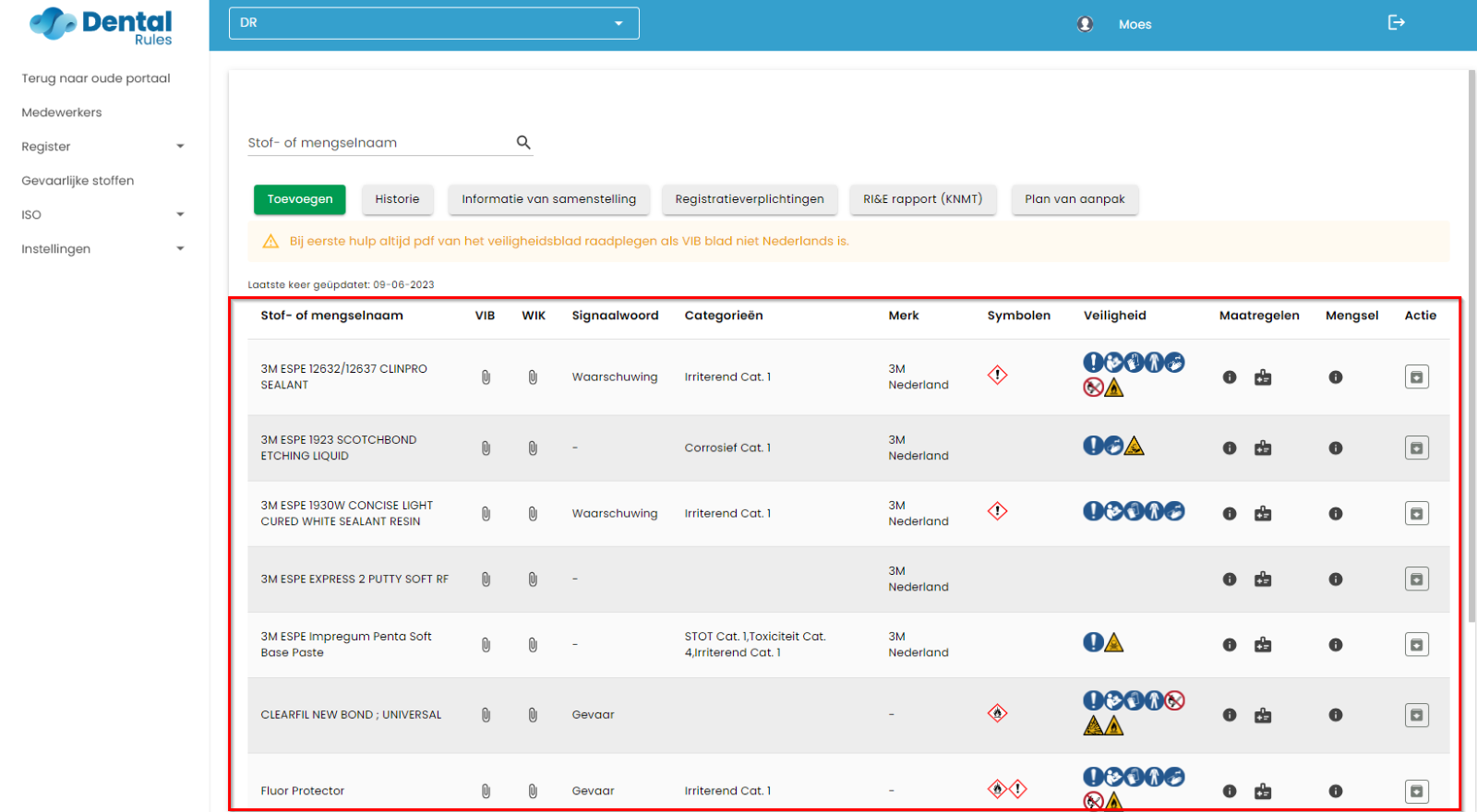Go to Terug naar oude portaal
1477x812 pixels.
click(96, 78)
